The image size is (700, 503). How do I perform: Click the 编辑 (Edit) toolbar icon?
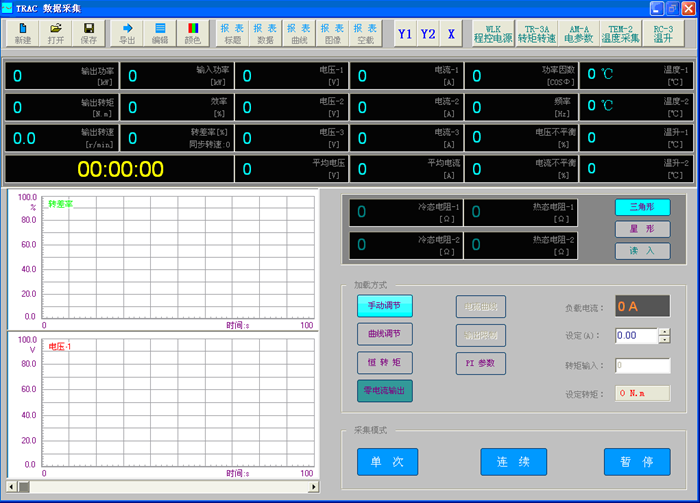(x=160, y=33)
